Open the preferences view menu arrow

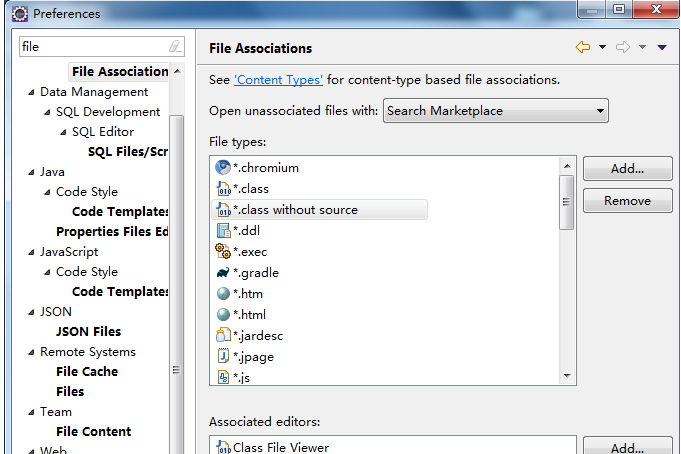[x=661, y=48]
